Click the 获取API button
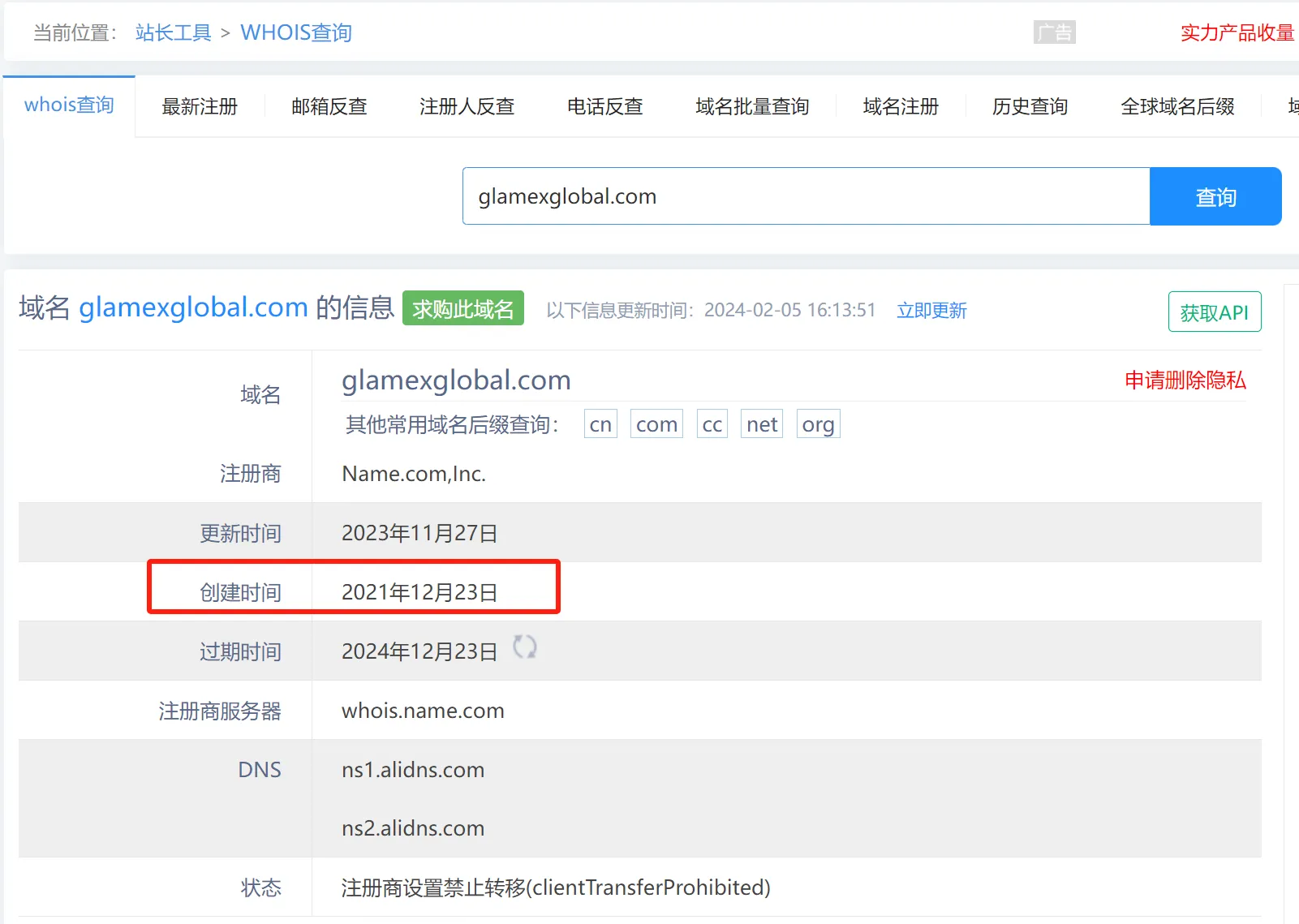The width and height of the screenshot is (1299, 924). (1215, 312)
